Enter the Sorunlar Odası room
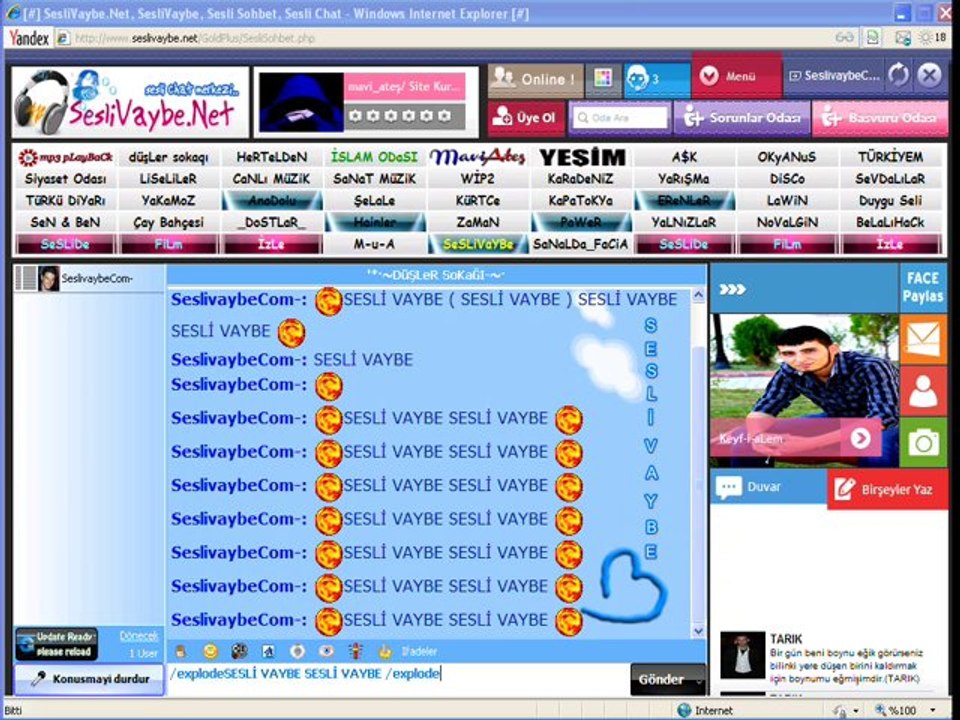Image resolution: width=960 pixels, height=720 pixels. point(742,118)
